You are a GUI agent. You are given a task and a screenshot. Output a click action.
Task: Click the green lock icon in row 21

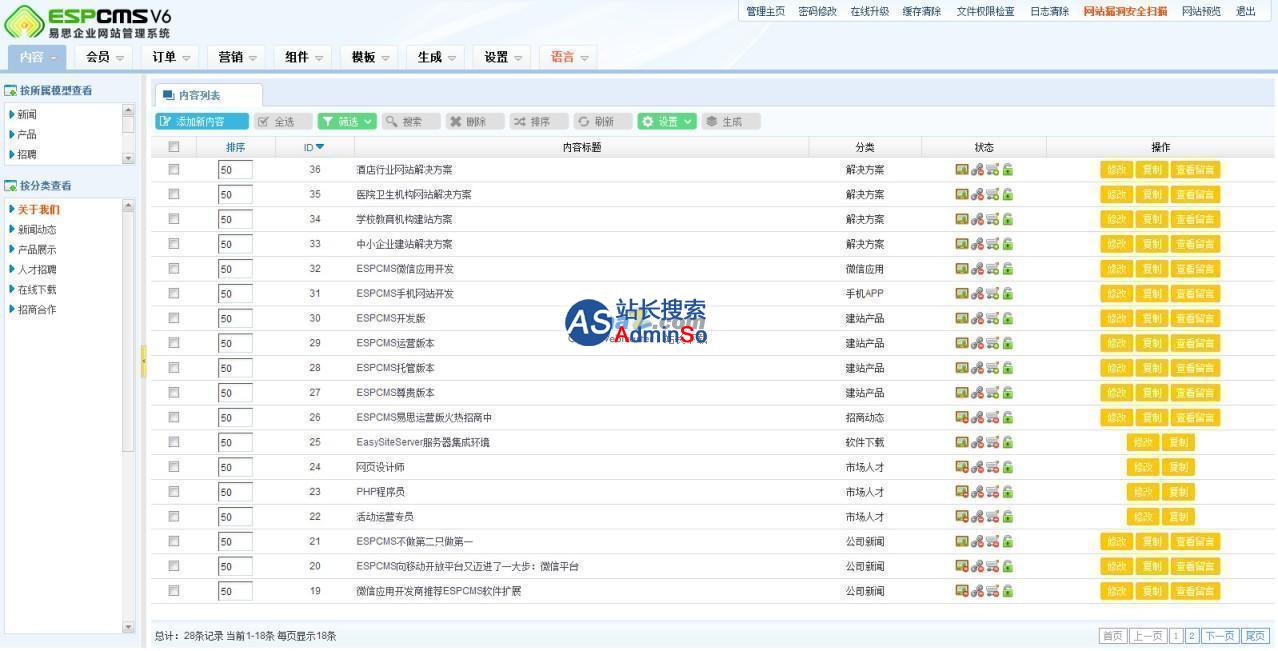(x=1007, y=541)
